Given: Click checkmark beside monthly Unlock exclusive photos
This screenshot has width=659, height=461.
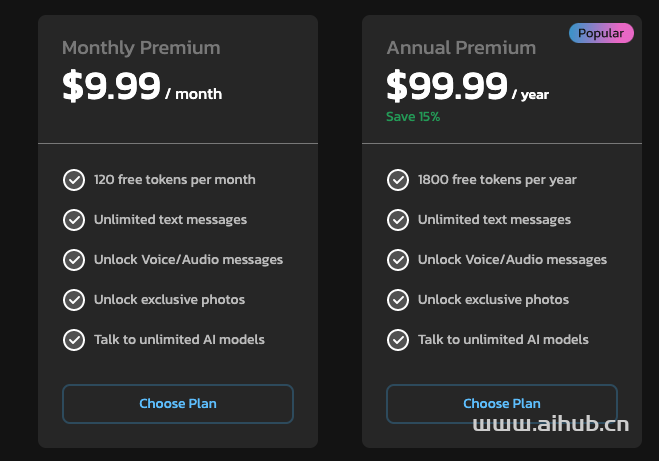Looking at the screenshot, I should (x=74, y=300).
